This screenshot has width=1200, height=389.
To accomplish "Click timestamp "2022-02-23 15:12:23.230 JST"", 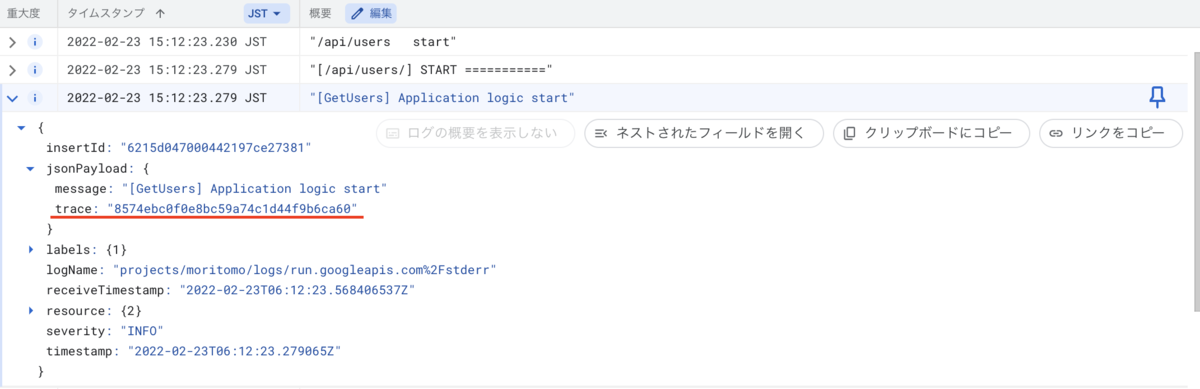I will pyautogui.click(x=167, y=42).
